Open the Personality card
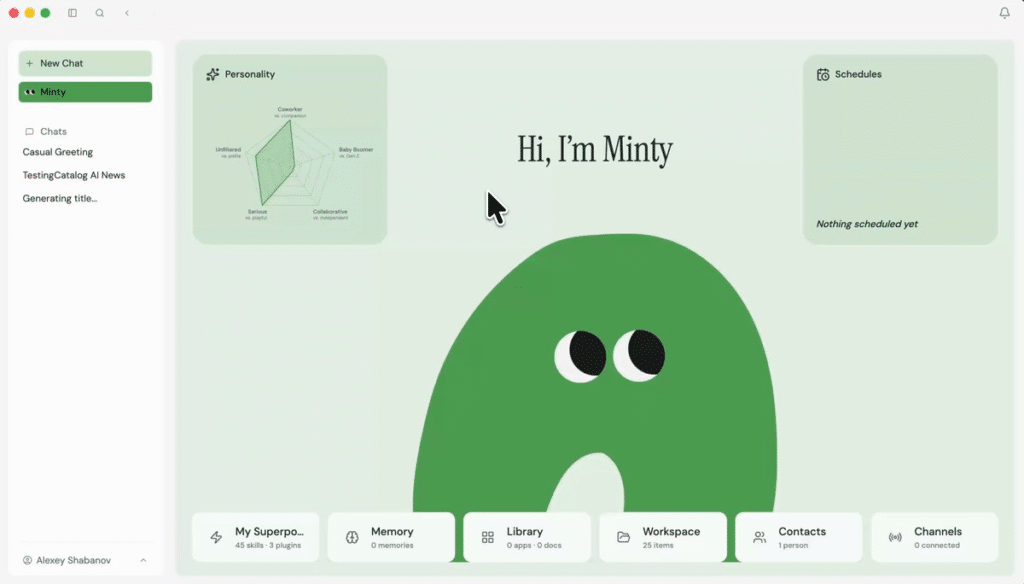Image resolution: width=1024 pixels, height=584 pixels. tap(289, 150)
